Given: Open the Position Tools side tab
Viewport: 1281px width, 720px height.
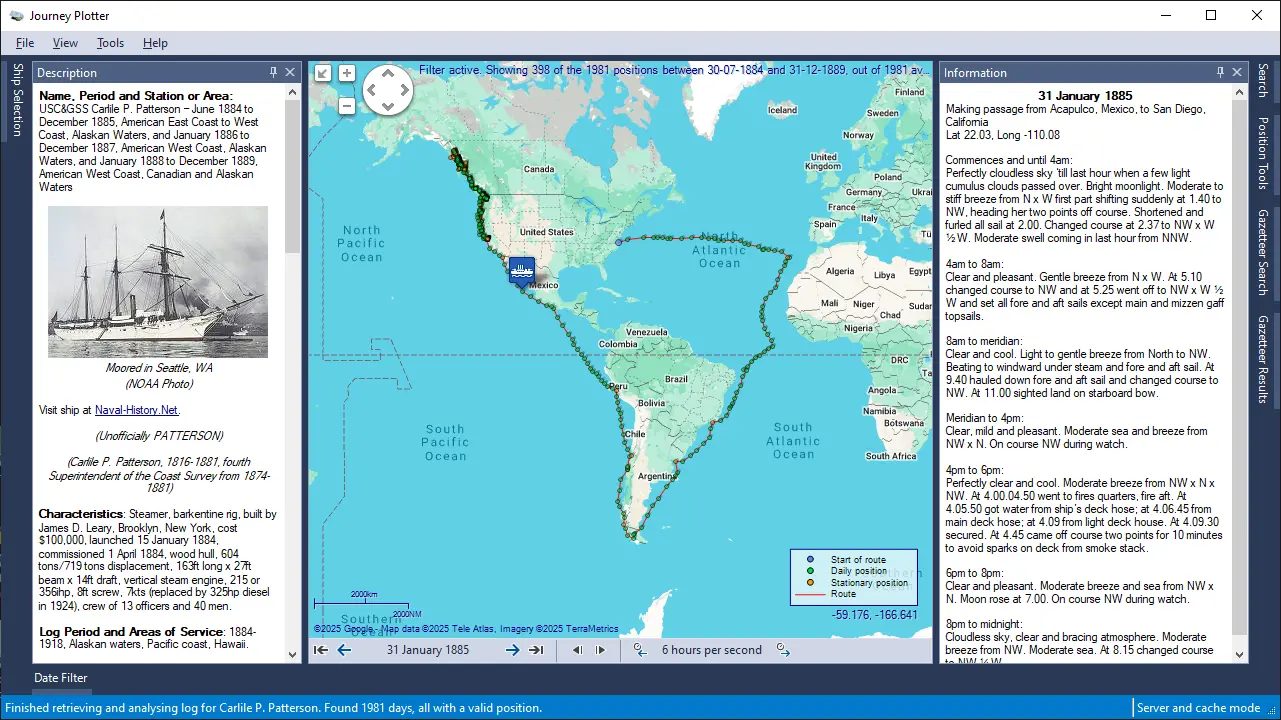Looking at the screenshot, I should (x=1263, y=153).
